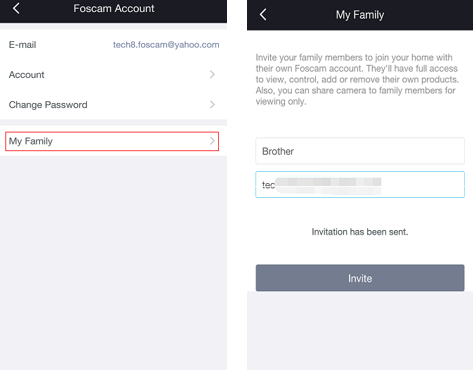Click the tech8.foscam@yahoo.com email address
The image size is (473, 370).
point(166,45)
